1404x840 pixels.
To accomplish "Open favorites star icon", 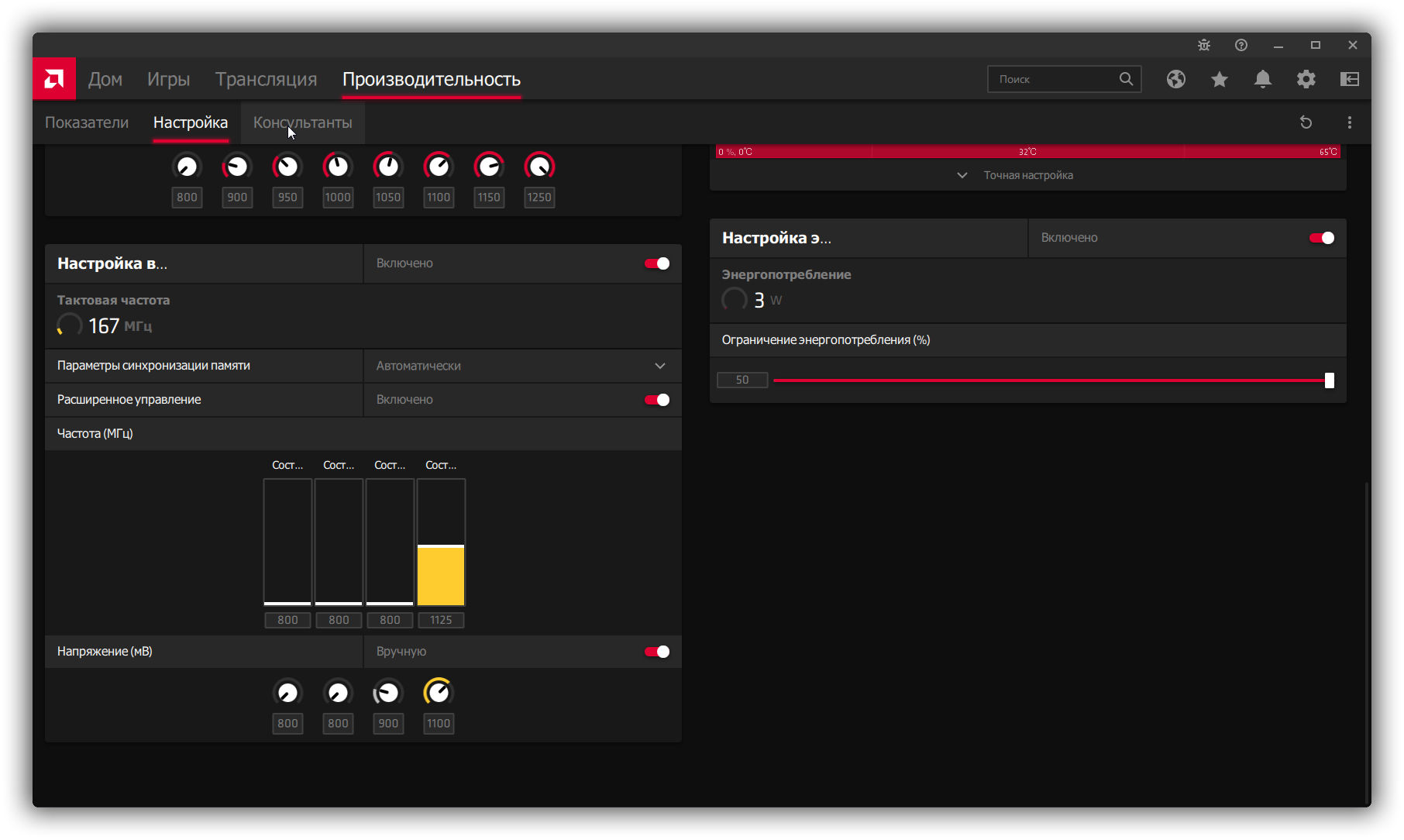I will tap(1219, 79).
